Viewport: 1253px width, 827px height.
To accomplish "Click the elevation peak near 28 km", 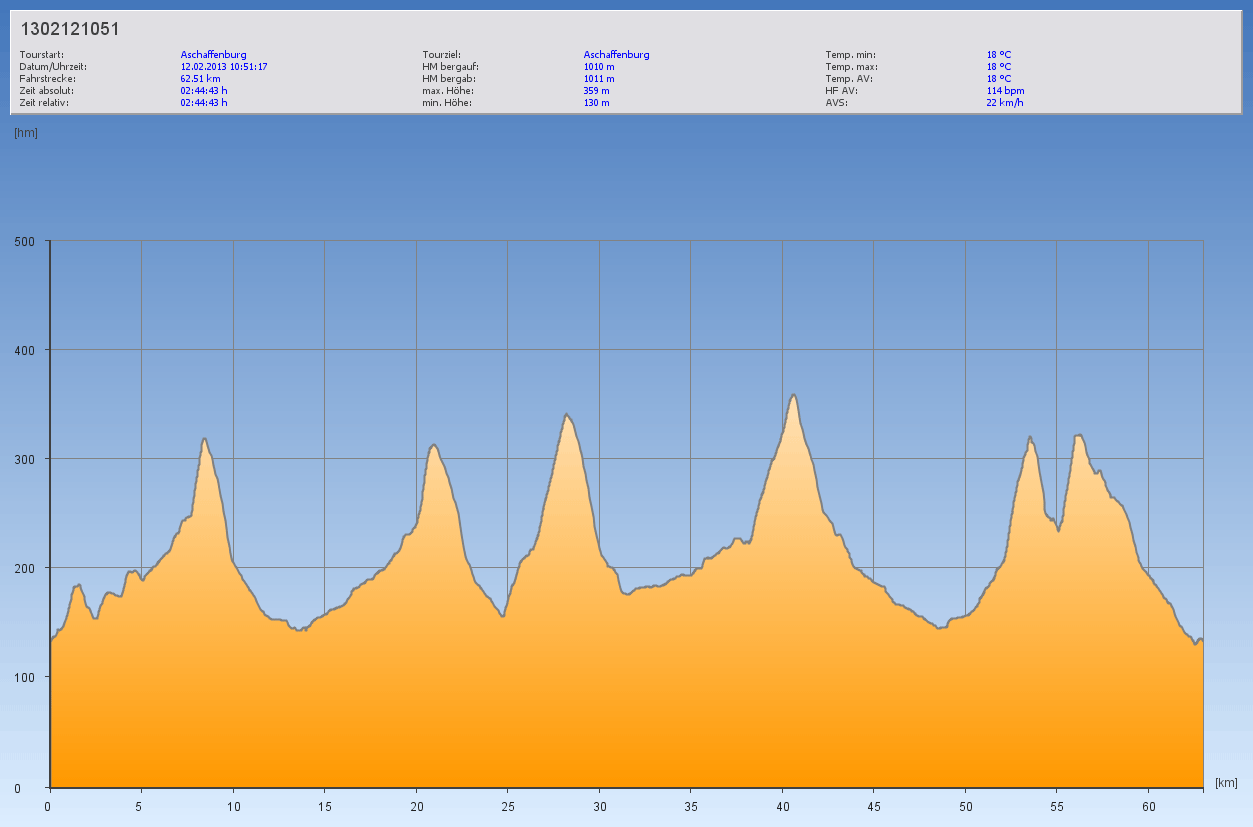I will click(566, 415).
